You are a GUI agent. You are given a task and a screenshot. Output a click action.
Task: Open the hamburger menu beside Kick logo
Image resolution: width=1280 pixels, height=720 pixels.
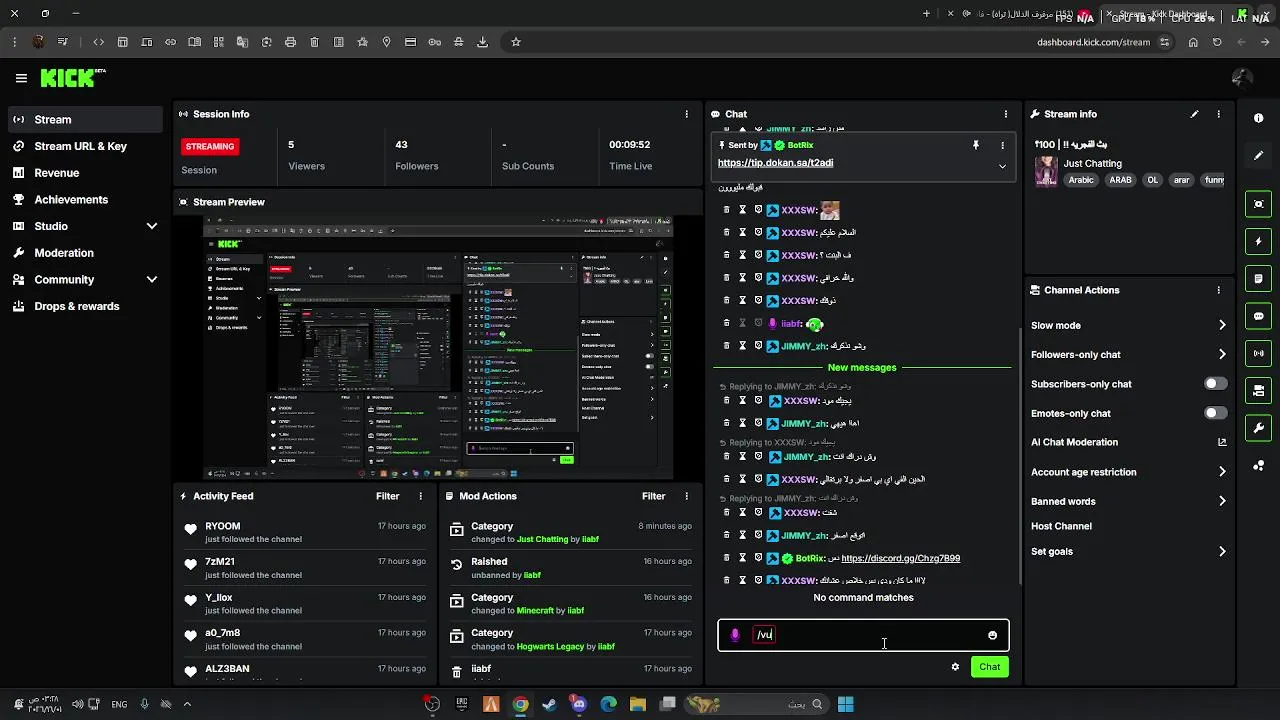(x=21, y=78)
